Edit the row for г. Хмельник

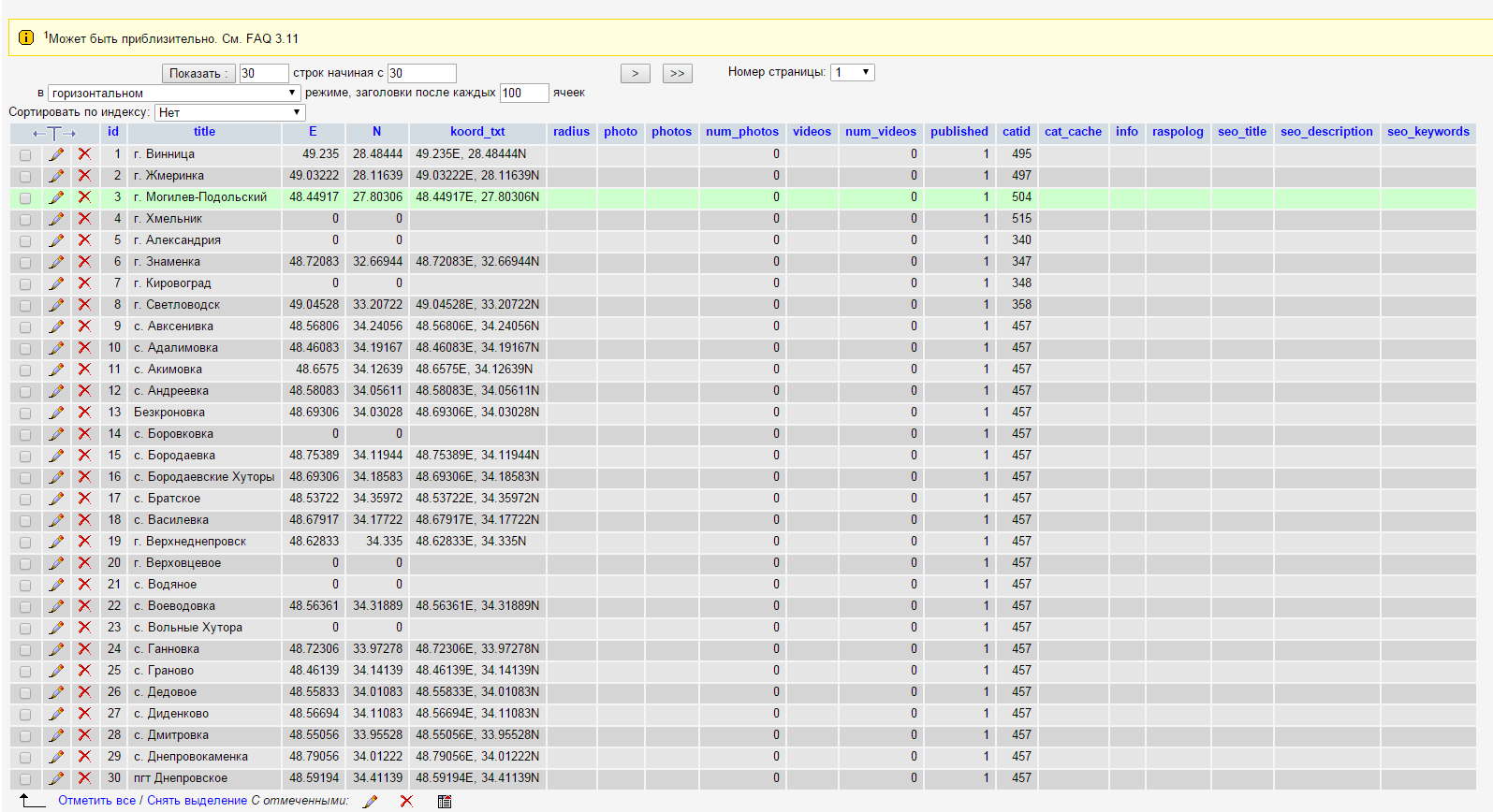click(56, 219)
